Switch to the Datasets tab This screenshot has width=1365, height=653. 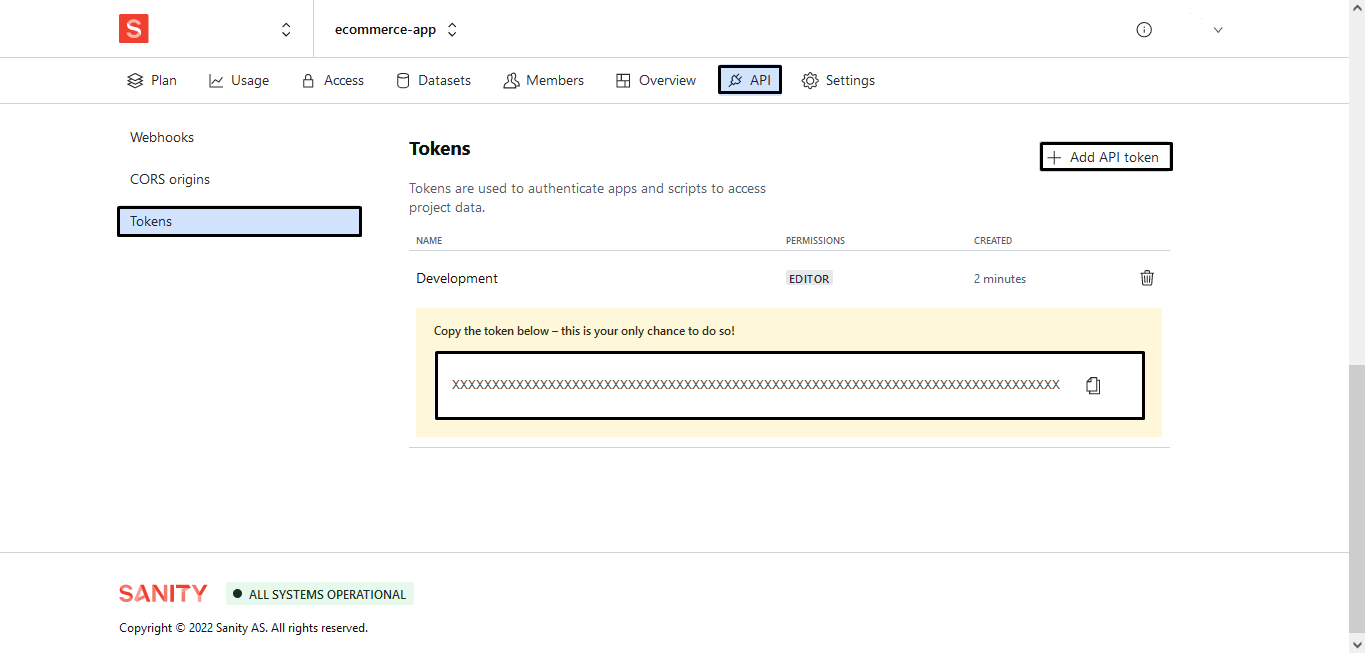[x=433, y=80]
